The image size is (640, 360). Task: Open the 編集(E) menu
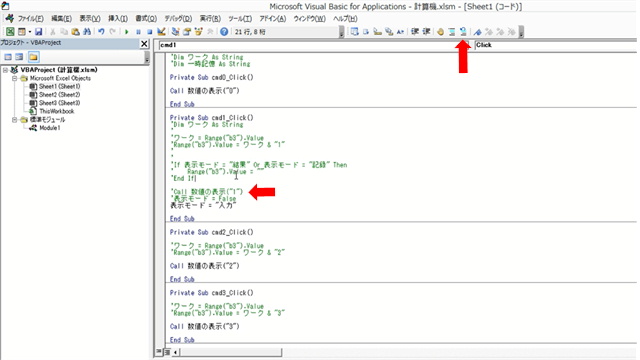tap(61, 19)
